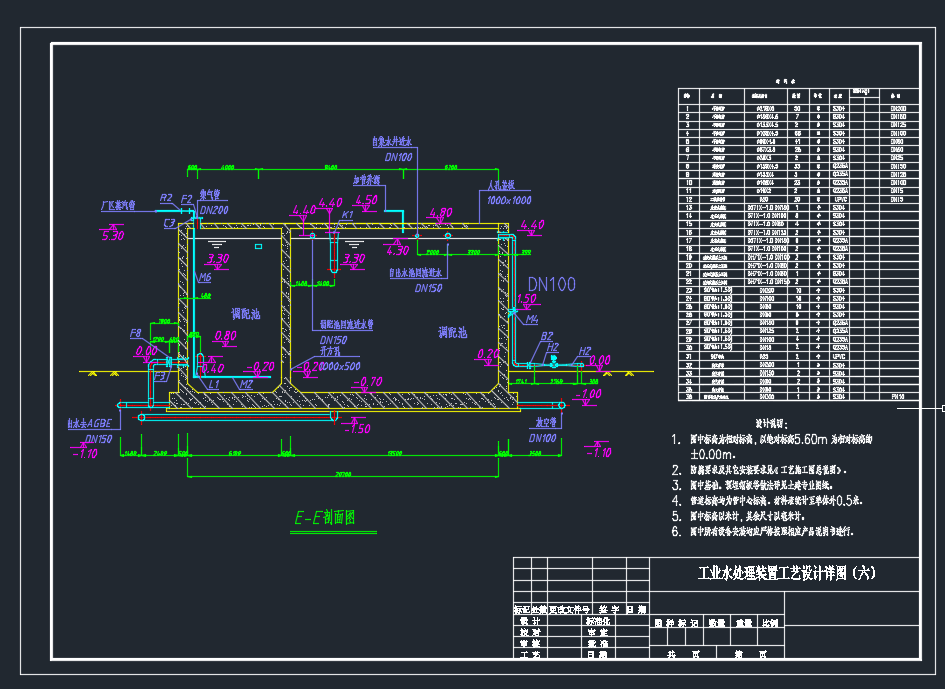Select the L1 callout label
Viewport: 945px width, 689px height.
[214, 384]
